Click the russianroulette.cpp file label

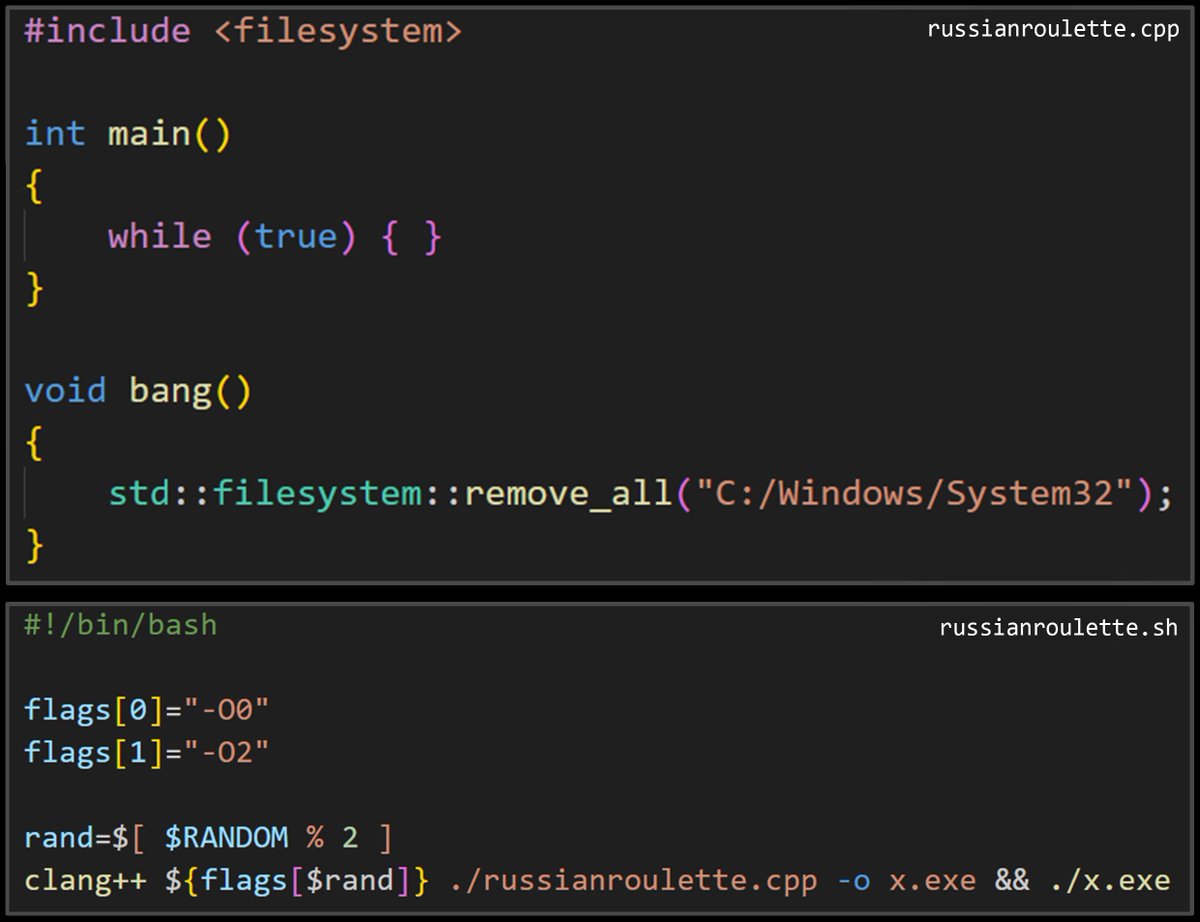click(x=1053, y=29)
